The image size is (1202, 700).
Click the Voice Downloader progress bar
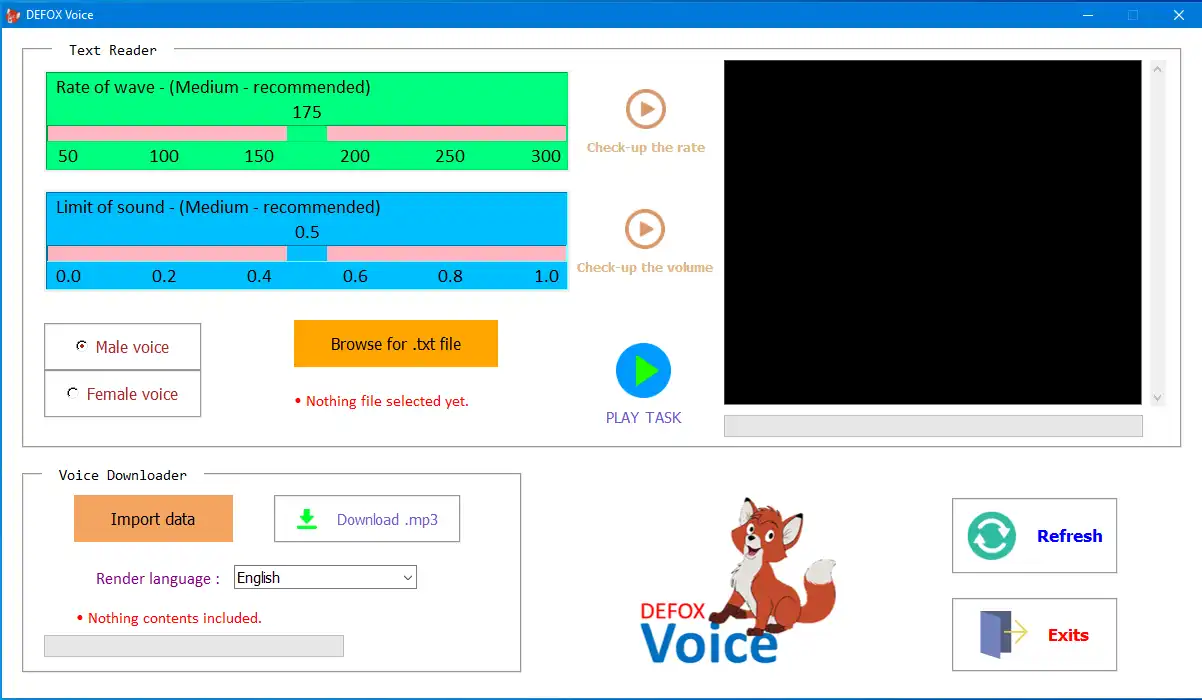(x=194, y=646)
